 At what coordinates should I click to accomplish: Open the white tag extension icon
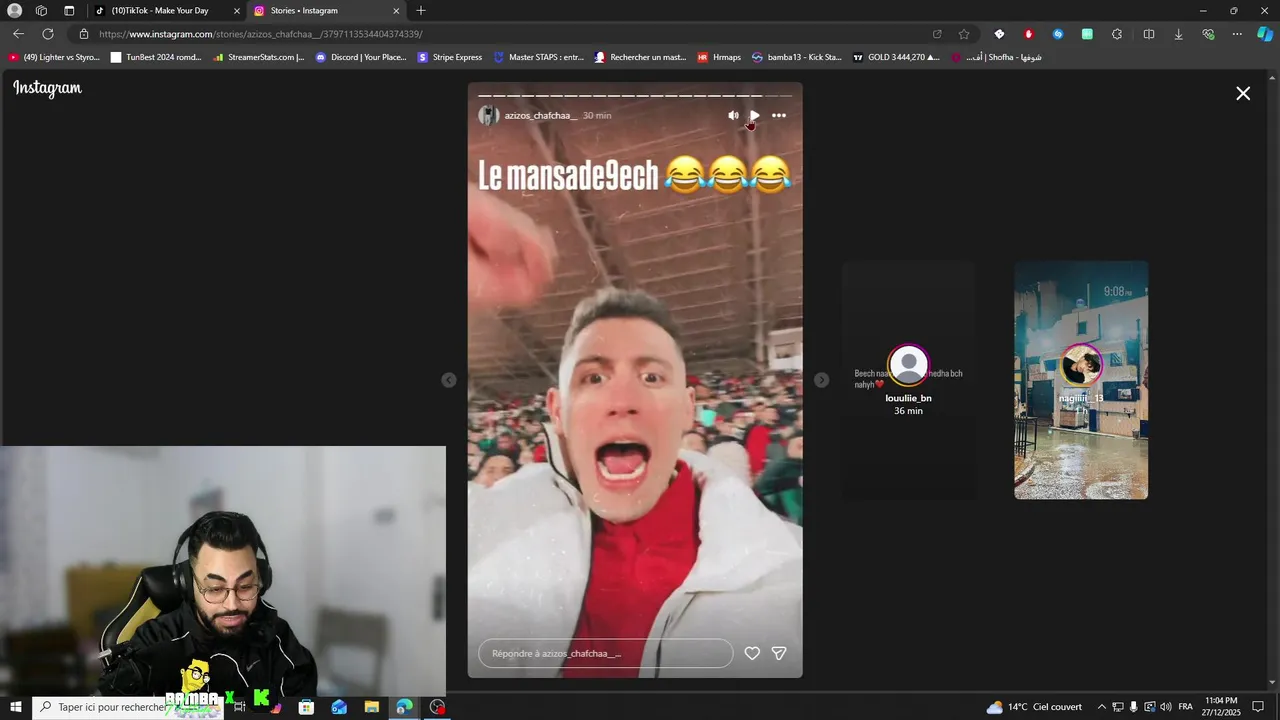(x=999, y=34)
